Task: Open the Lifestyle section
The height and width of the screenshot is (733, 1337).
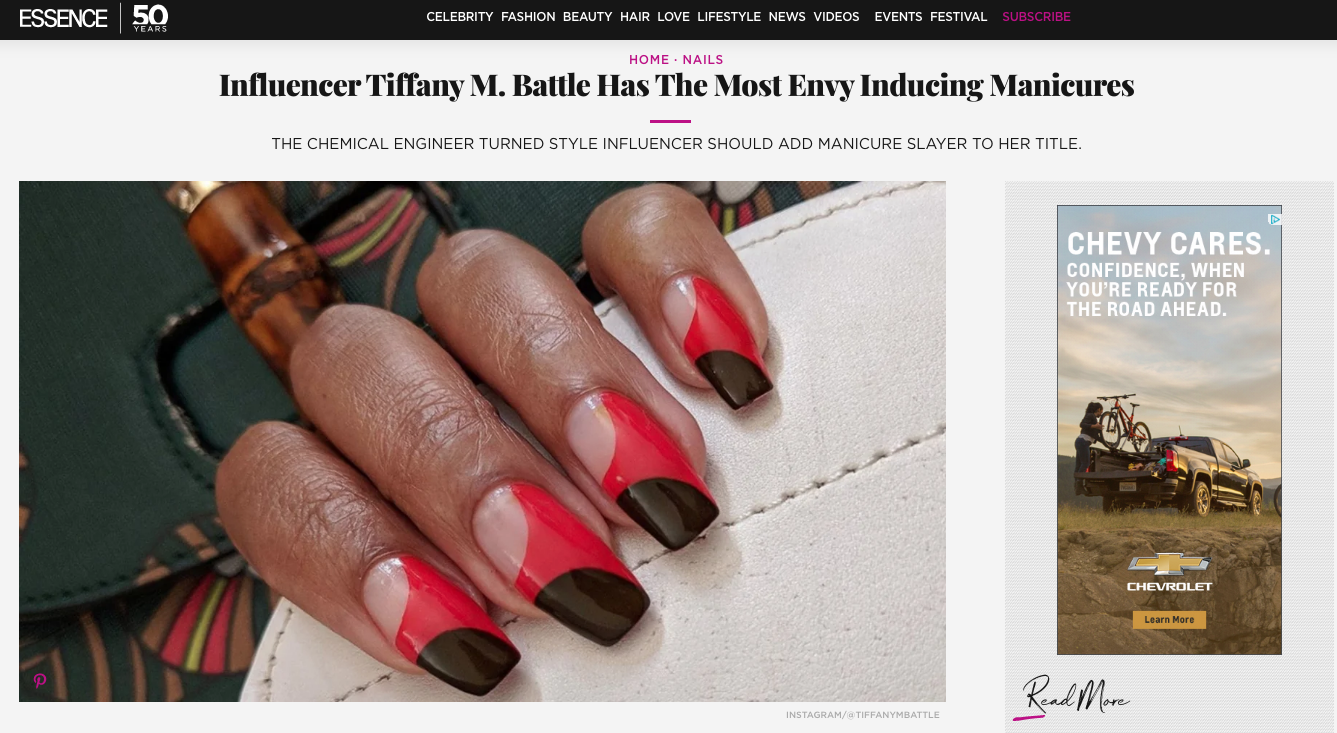Action: point(729,17)
